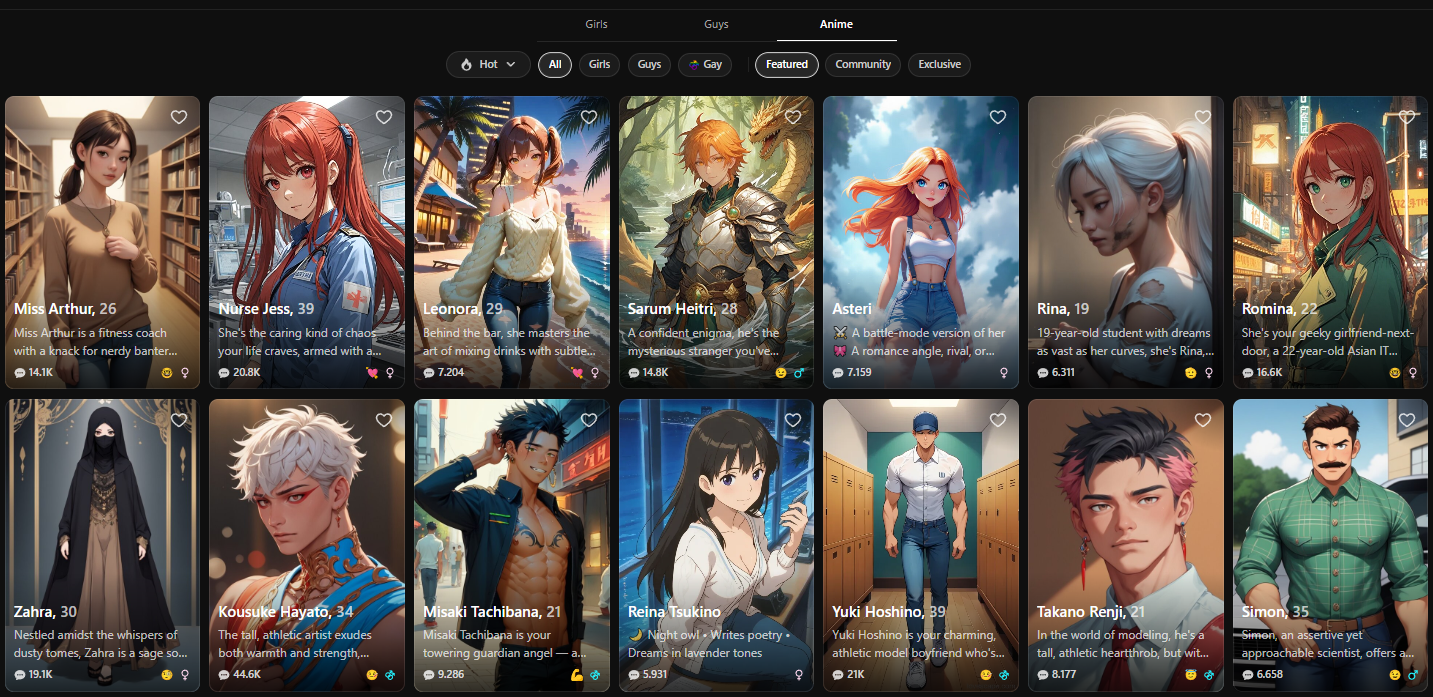The image size is (1433, 697).
Task: Open Takano Renji's character card
Action: [x=1125, y=520]
